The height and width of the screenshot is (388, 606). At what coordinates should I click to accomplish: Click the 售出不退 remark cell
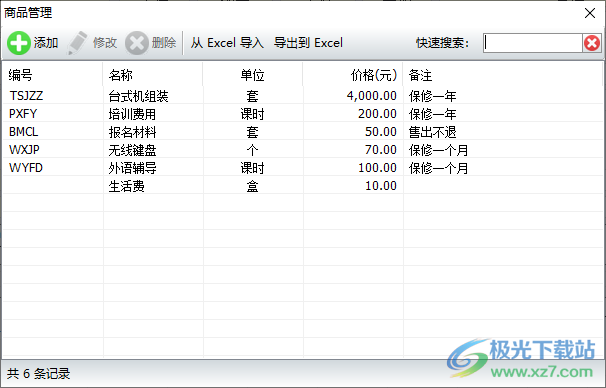432,132
